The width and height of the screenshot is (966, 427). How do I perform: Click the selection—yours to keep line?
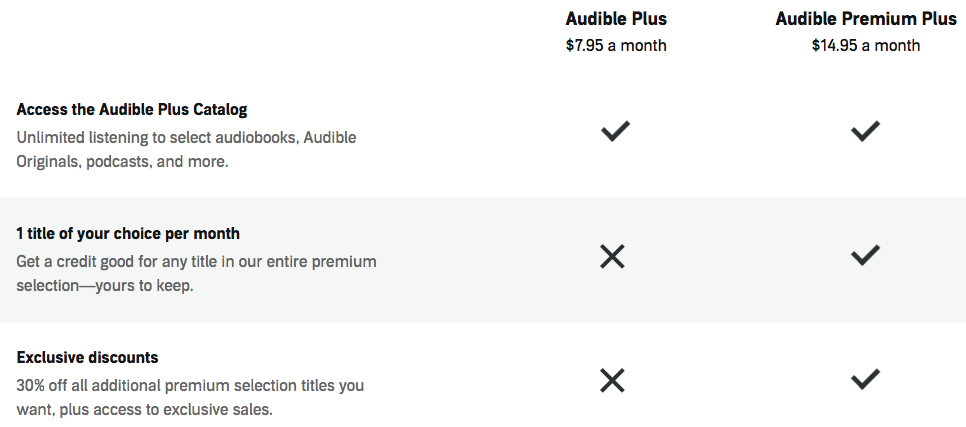click(x=105, y=286)
